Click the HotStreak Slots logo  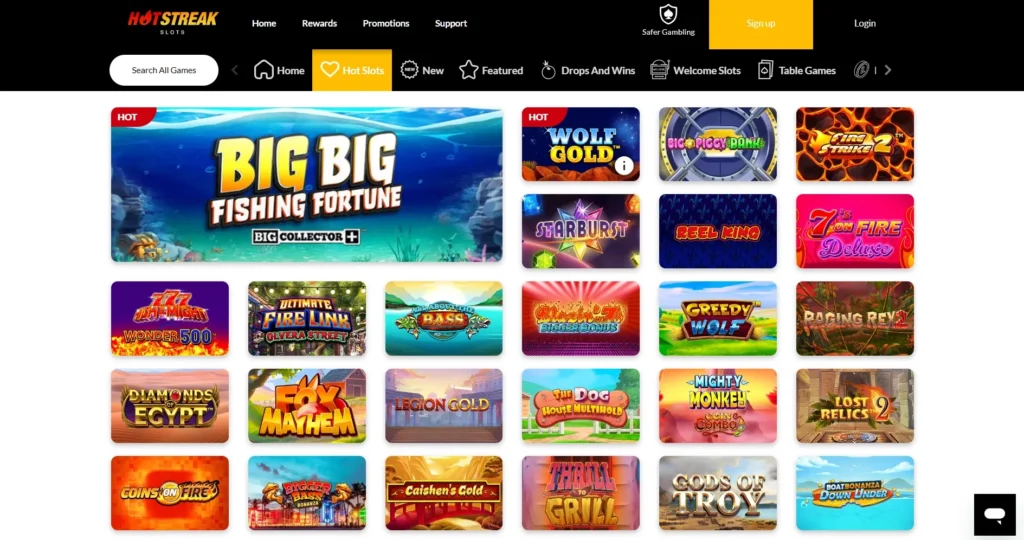172,22
